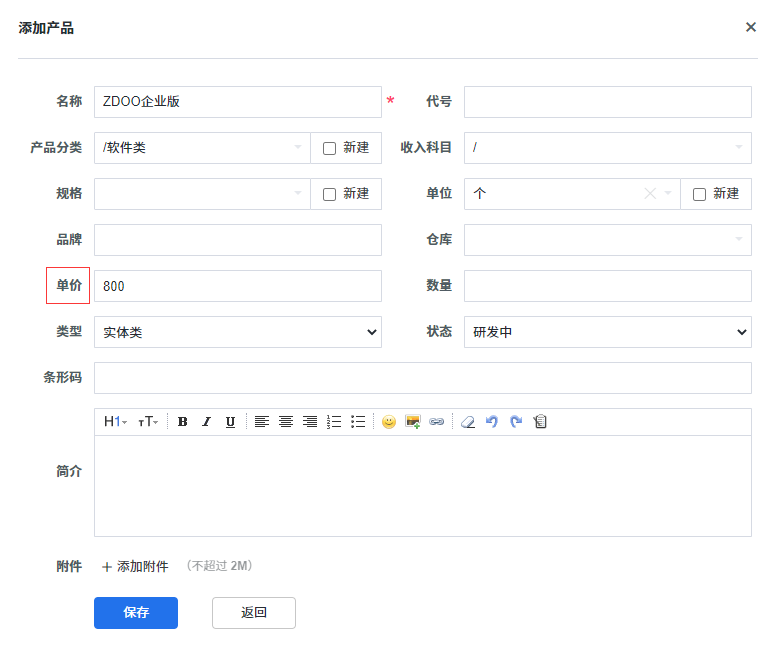Click the 添加产品 dialog title
This screenshot has width=781, height=650.
coord(46,28)
